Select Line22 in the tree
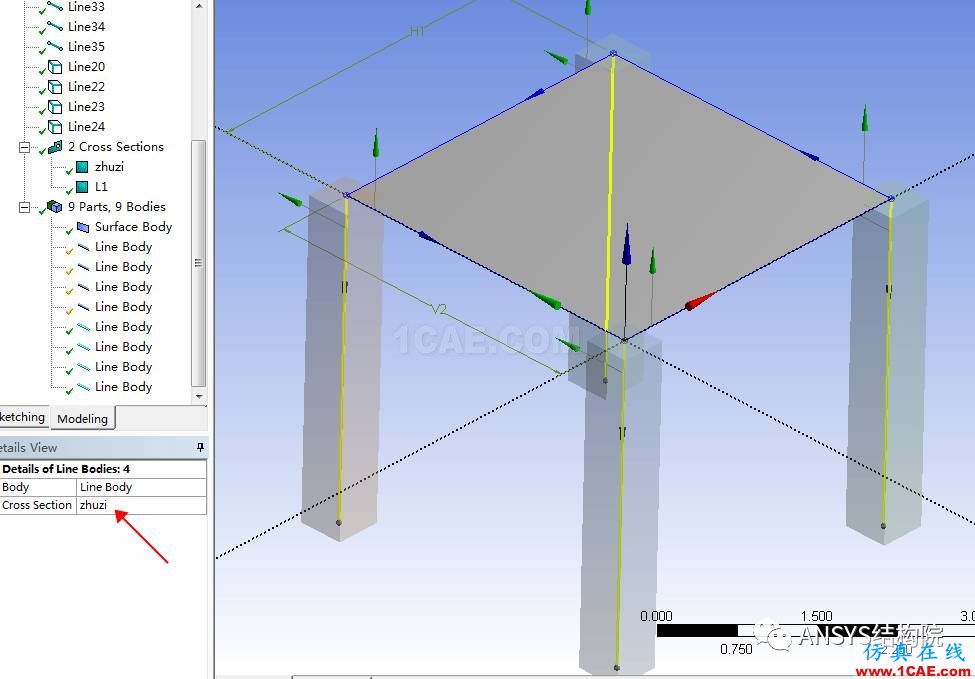 coord(86,86)
